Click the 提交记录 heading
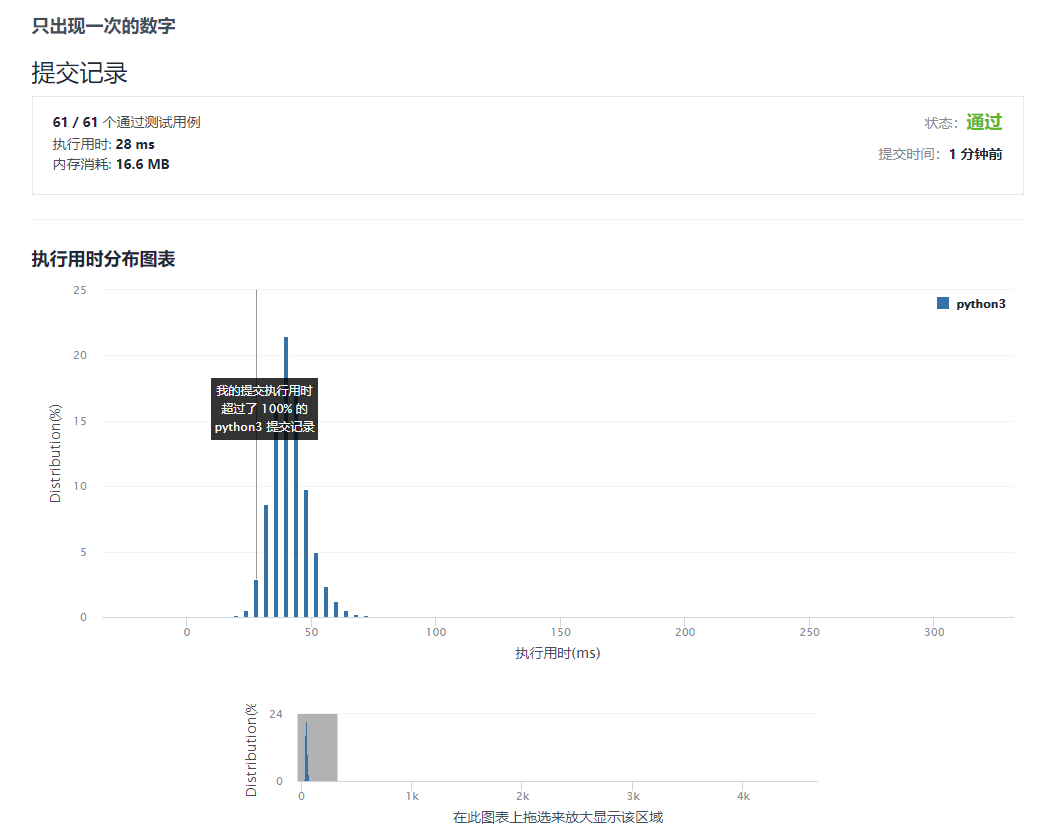Viewport: 1062px width, 834px height. click(x=79, y=73)
